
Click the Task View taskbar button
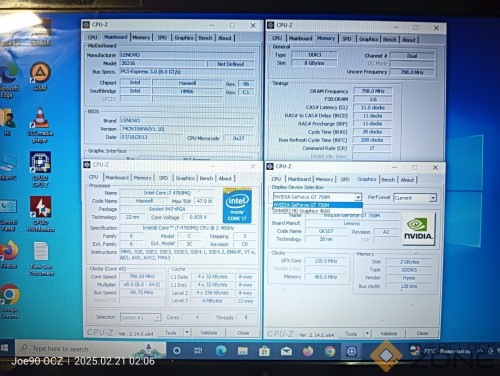[x=198, y=351]
